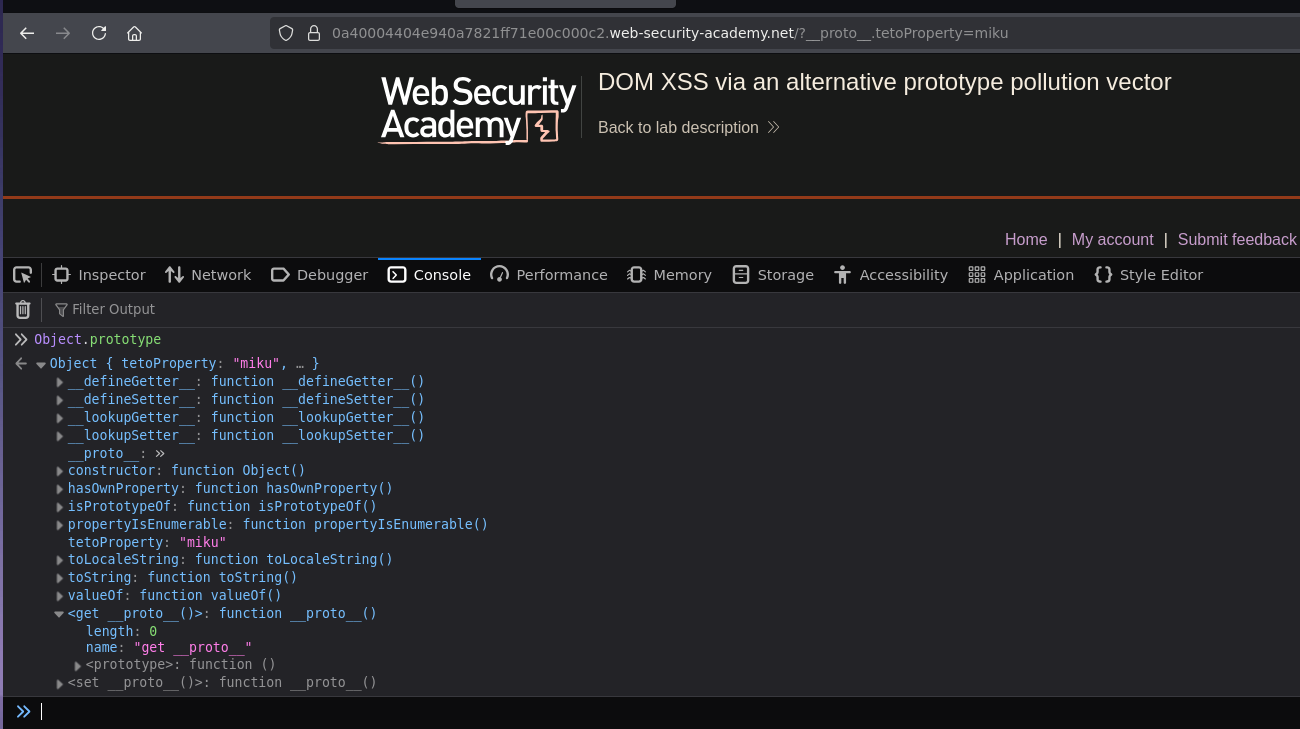Expand the __lookupSetter__ function entry

tap(60, 436)
